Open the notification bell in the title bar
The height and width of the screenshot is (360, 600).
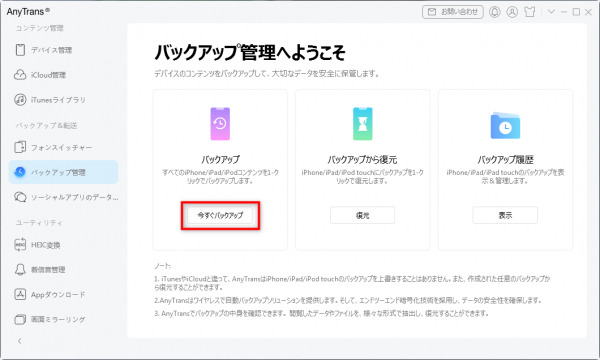coord(495,12)
